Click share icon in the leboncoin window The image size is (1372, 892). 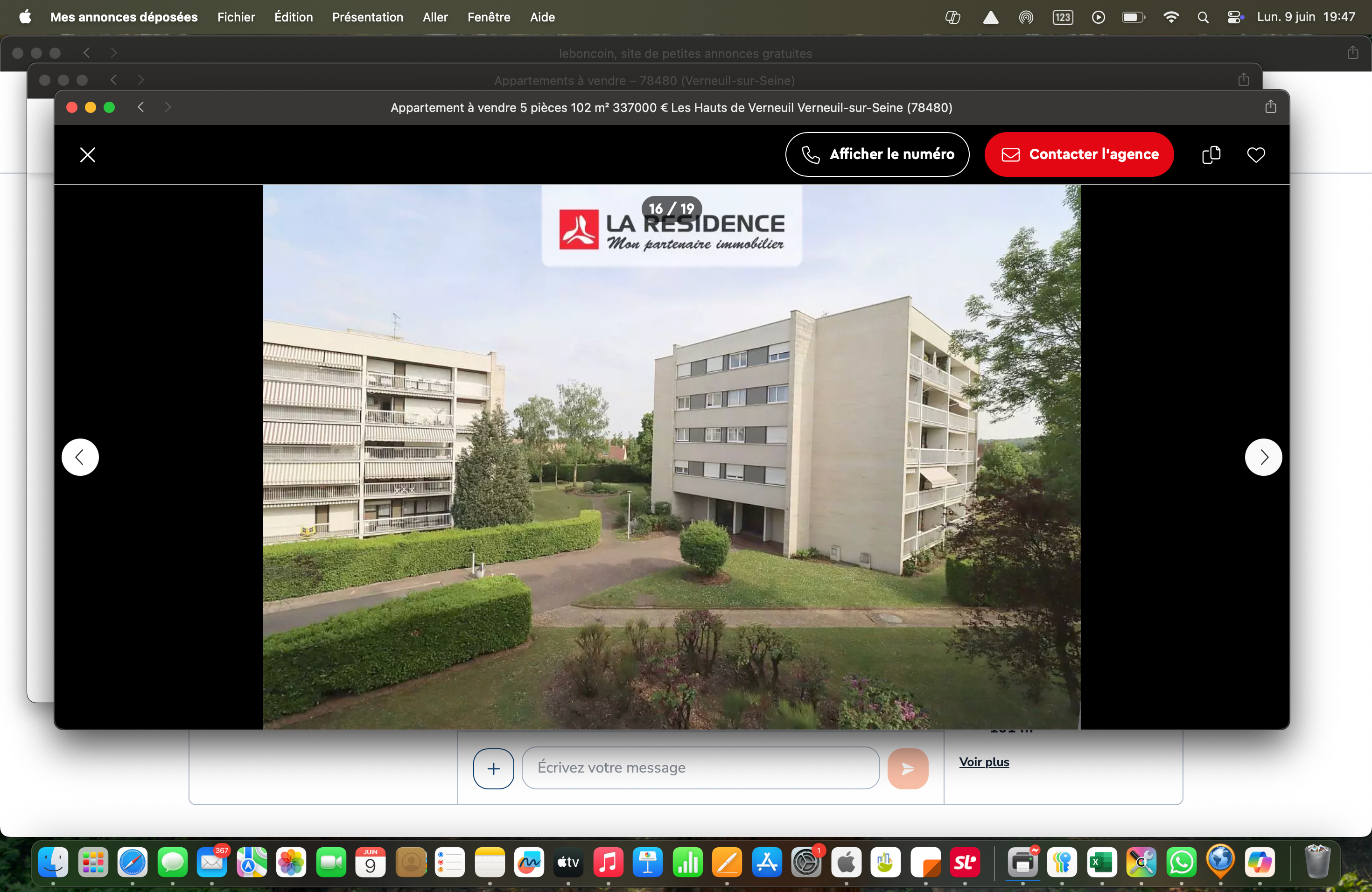pos(1352,52)
